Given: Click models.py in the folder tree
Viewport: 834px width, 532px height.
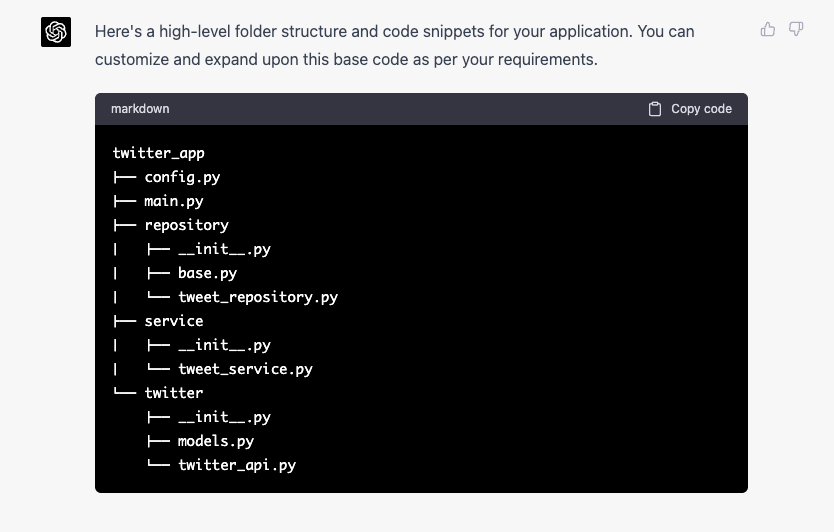Looking at the screenshot, I should tap(215, 440).
